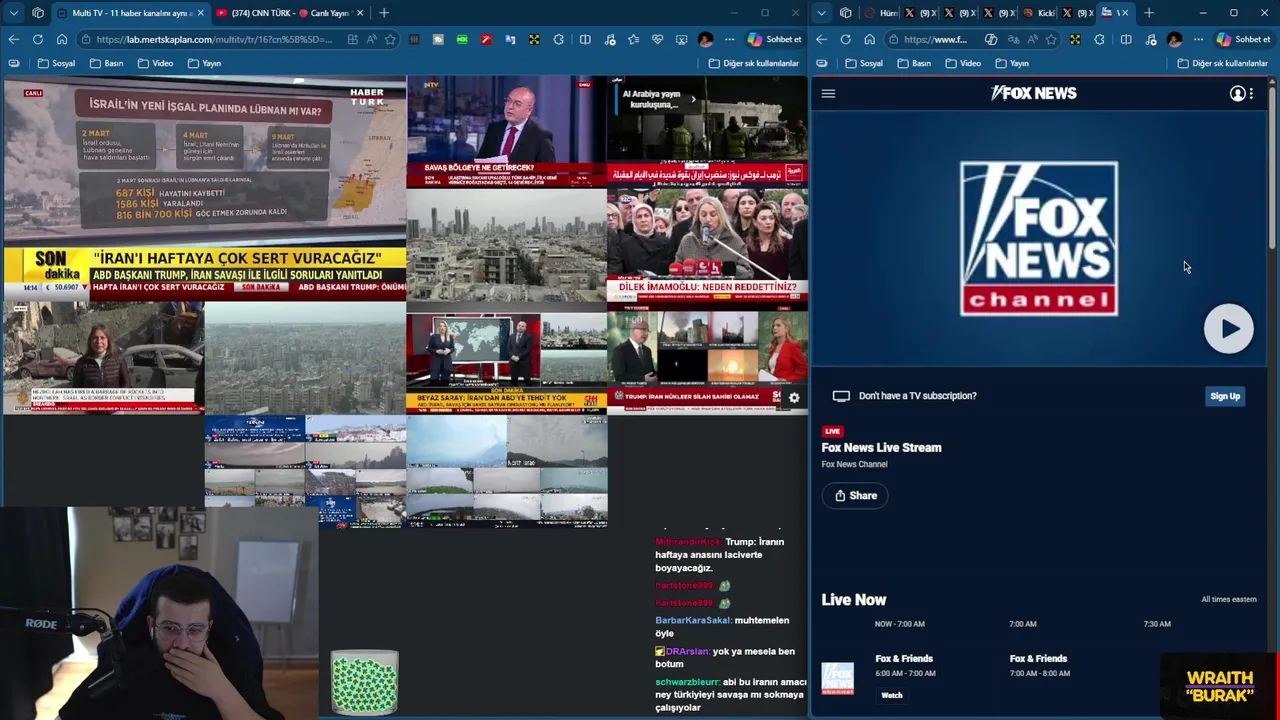
Task: Switch to the CNN TÜRK Canlı Yayın tab
Action: click(288, 13)
